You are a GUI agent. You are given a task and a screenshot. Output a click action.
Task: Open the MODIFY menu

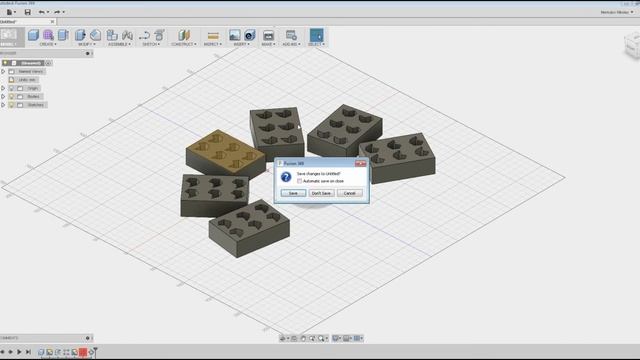pyautogui.click(x=87, y=44)
